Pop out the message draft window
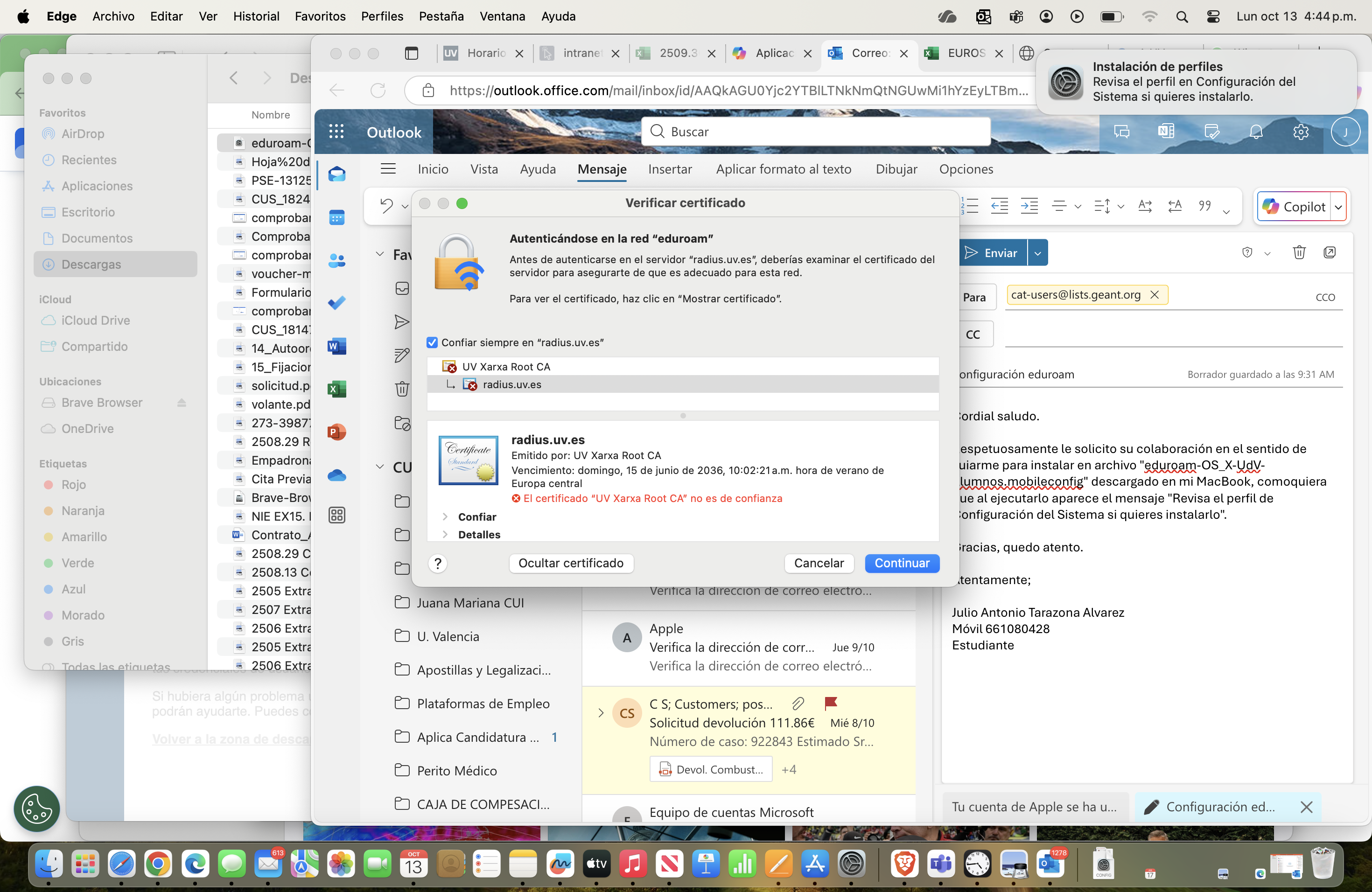Image resolution: width=1372 pixels, height=892 pixels. tap(1330, 252)
